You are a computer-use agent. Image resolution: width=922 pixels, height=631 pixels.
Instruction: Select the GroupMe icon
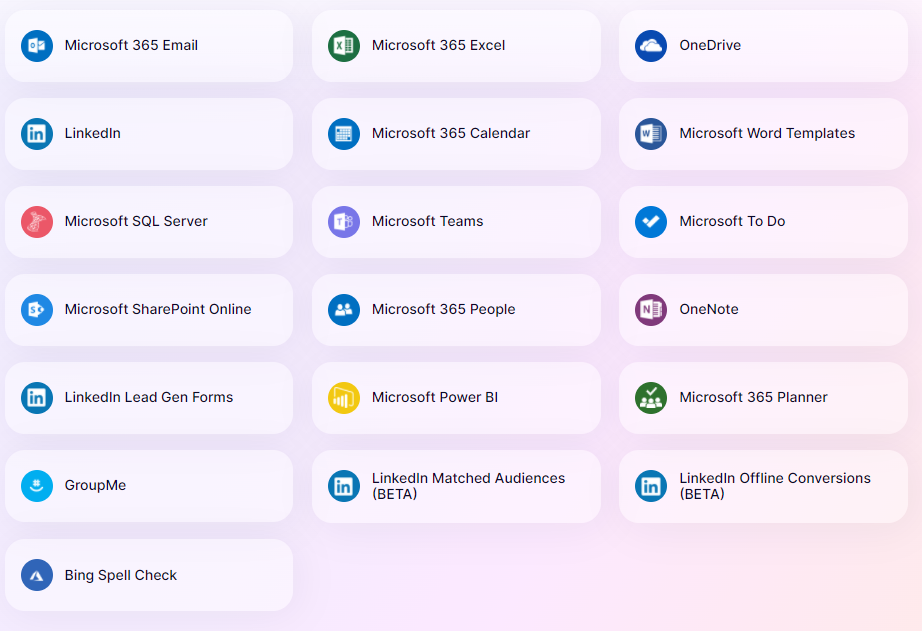36,485
